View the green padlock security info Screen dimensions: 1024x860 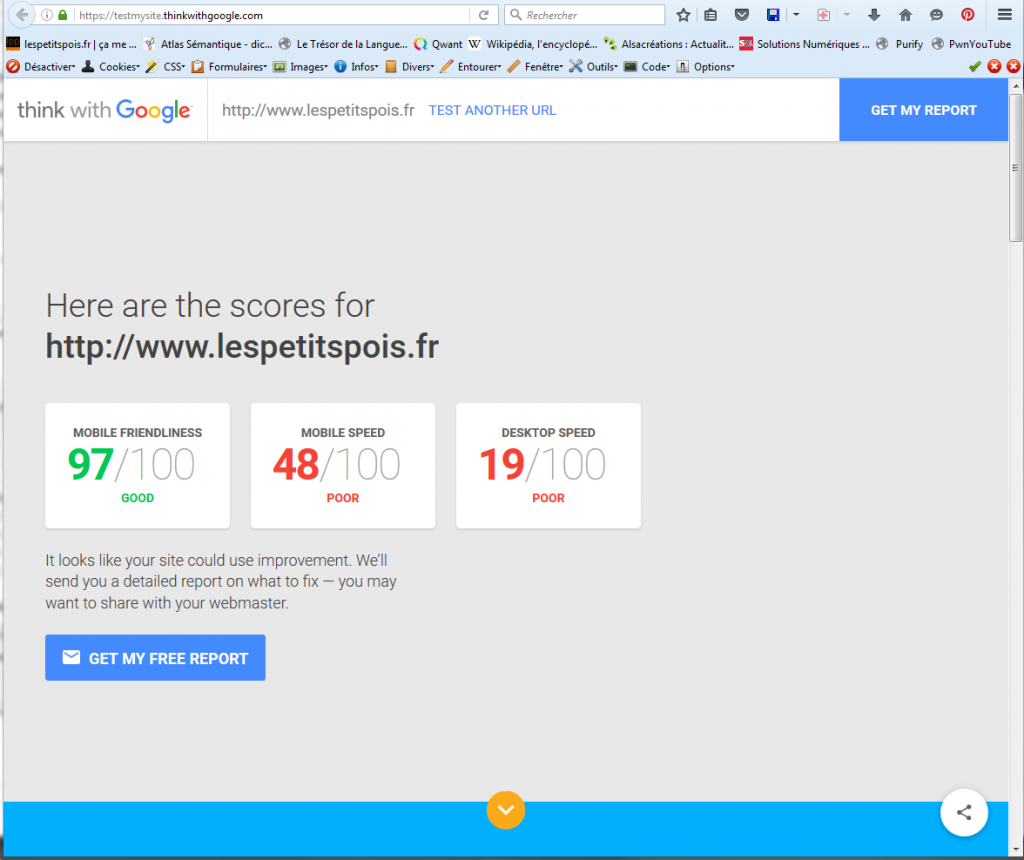[63, 15]
